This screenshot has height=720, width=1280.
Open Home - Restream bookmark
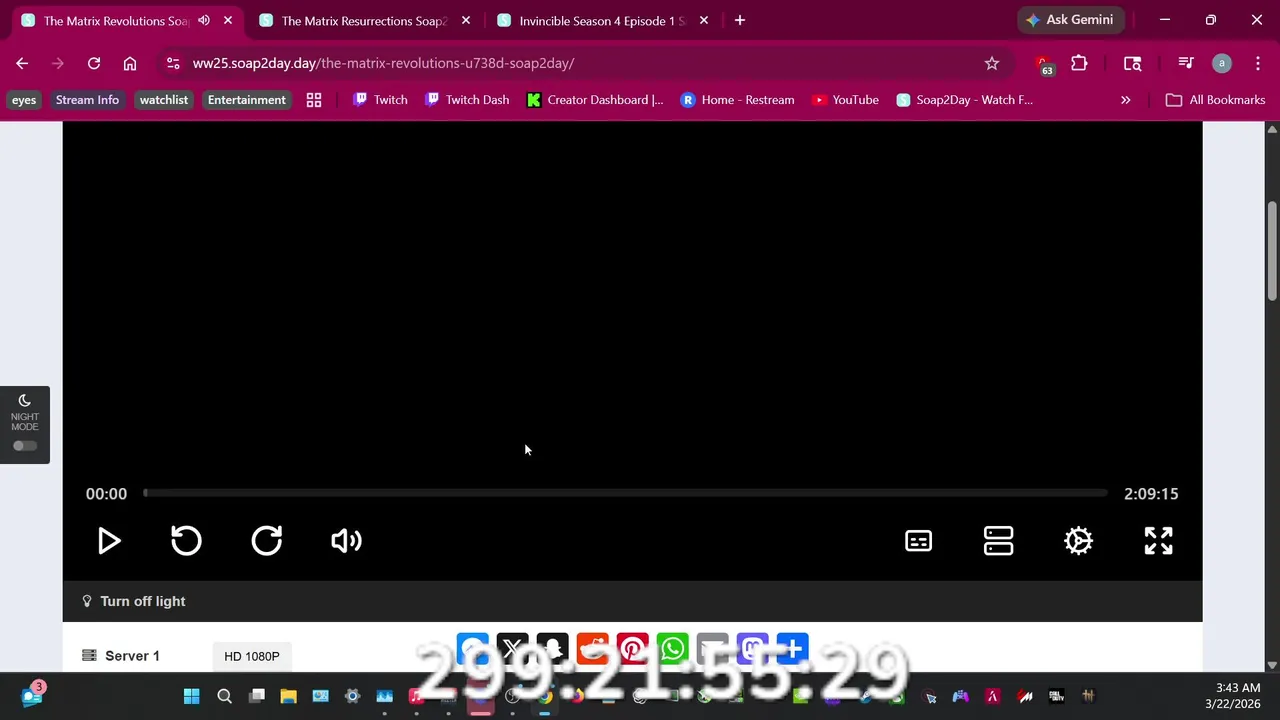tap(737, 100)
